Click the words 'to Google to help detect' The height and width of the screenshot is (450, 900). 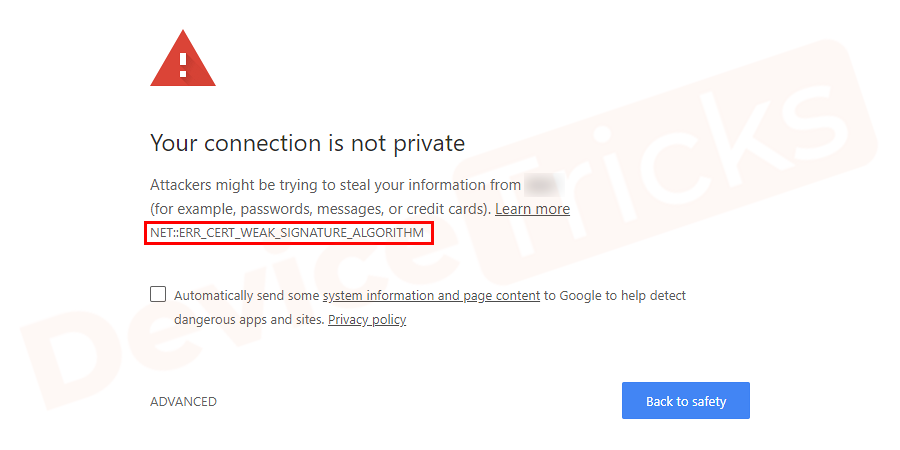coord(615,296)
